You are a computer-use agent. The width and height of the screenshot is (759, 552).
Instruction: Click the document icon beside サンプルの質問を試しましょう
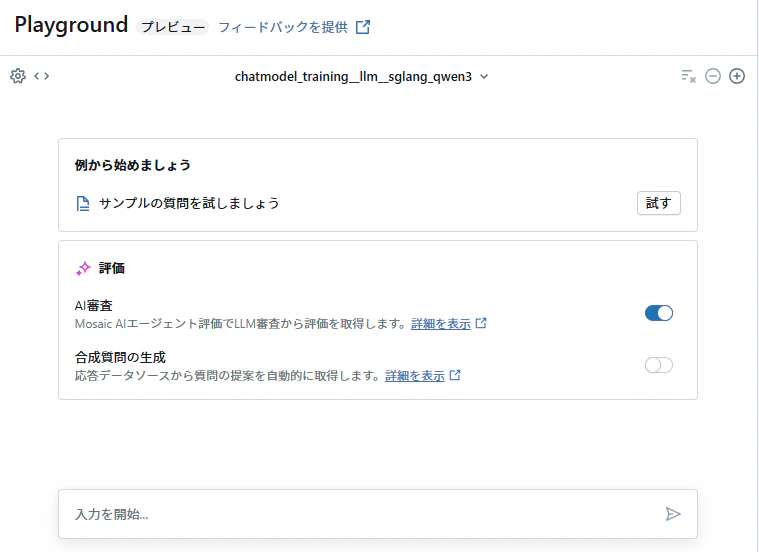point(83,204)
